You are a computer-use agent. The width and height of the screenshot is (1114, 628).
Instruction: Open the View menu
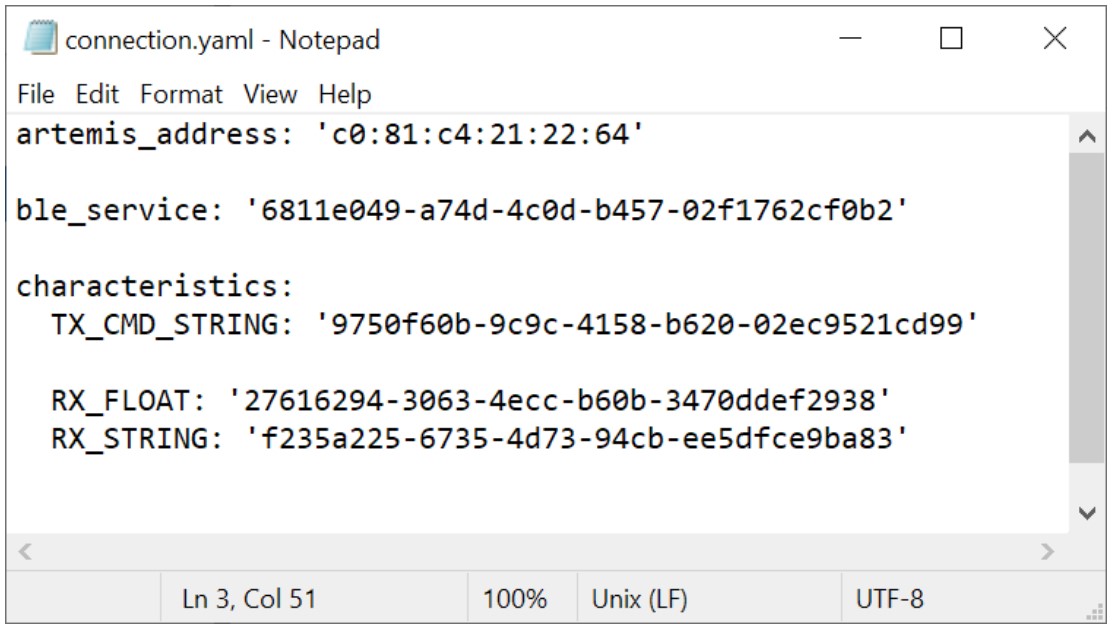pyautogui.click(x=270, y=94)
